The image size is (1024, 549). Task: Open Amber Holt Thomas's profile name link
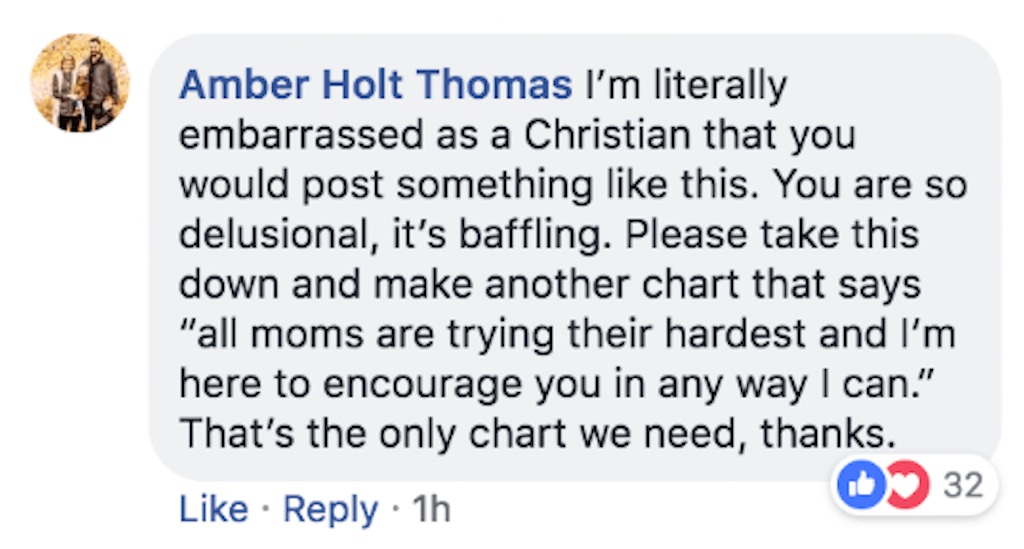tap(375, 86)
